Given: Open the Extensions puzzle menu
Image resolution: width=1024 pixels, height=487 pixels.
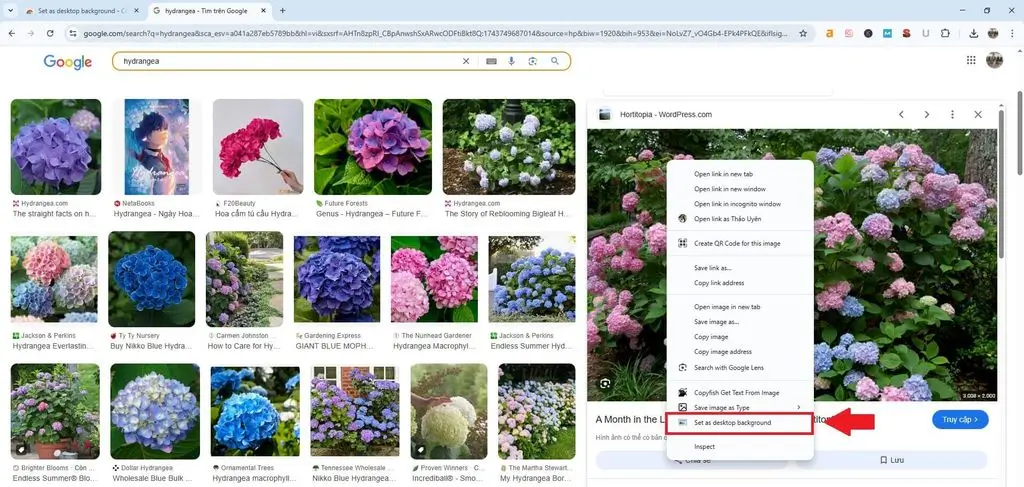Looking at the screenshot, I should (945, 33).
